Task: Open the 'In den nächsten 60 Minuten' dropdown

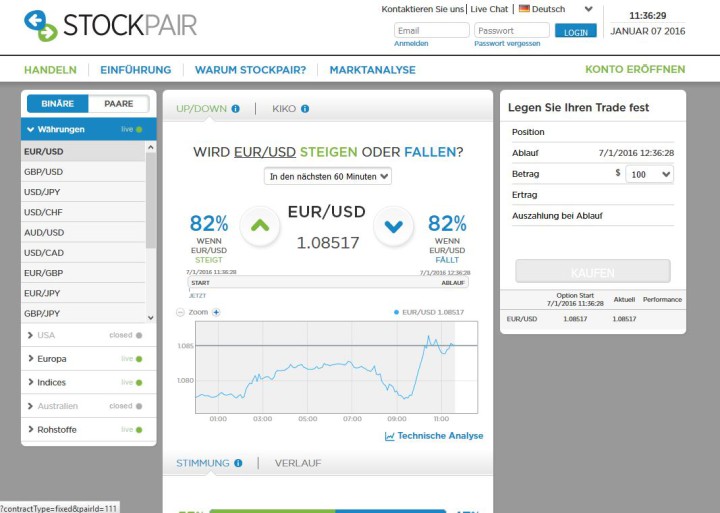Action: click(x=328, y=176)
